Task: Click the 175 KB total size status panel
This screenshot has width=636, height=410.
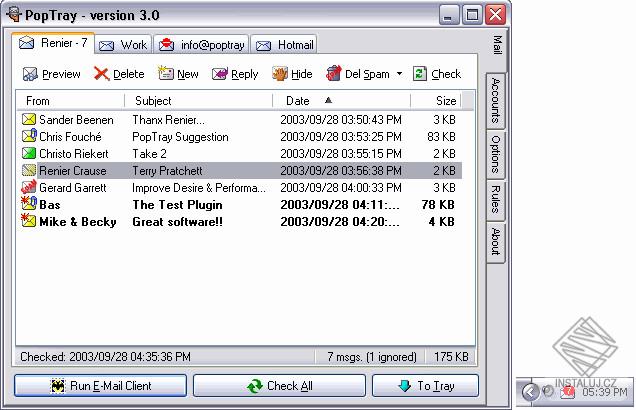Action: click(x=451, y=357)
